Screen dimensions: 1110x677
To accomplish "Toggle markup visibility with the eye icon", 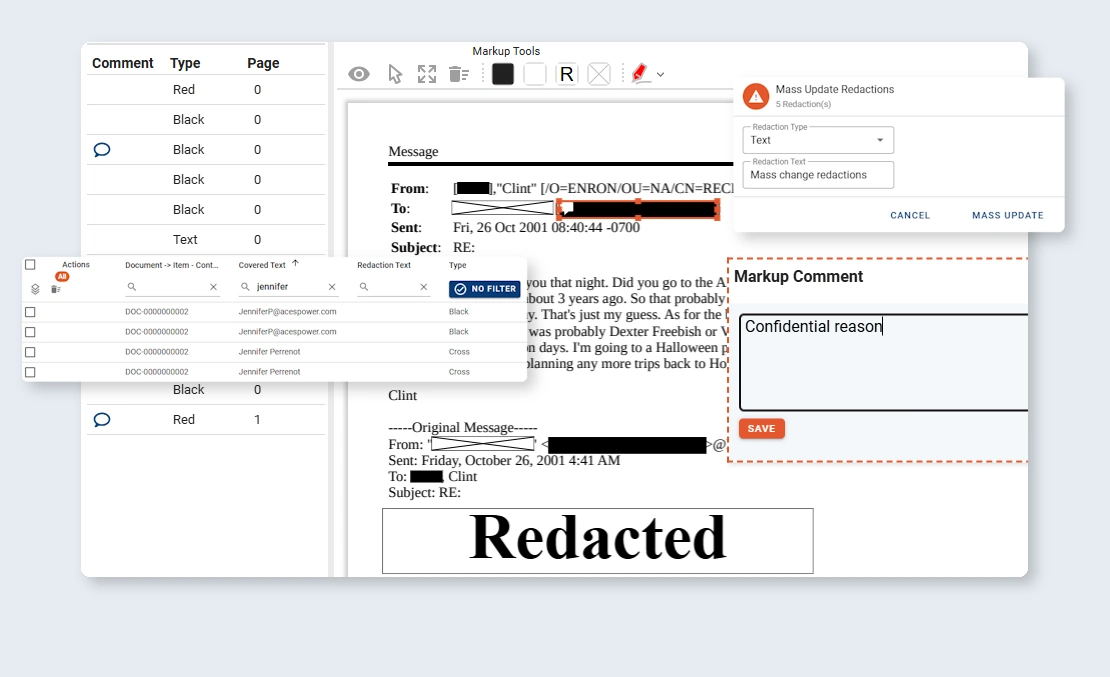I will pos(359,73).
